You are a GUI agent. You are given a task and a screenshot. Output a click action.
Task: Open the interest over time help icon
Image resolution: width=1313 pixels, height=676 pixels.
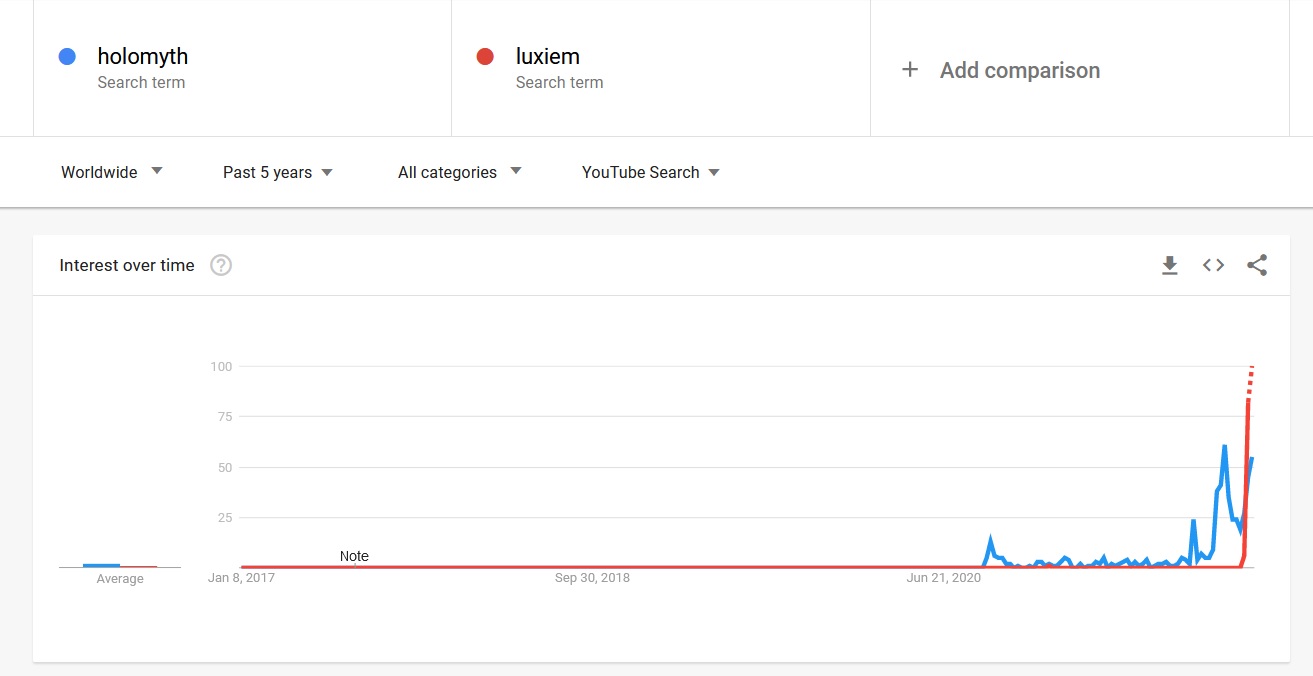[221, 265]
